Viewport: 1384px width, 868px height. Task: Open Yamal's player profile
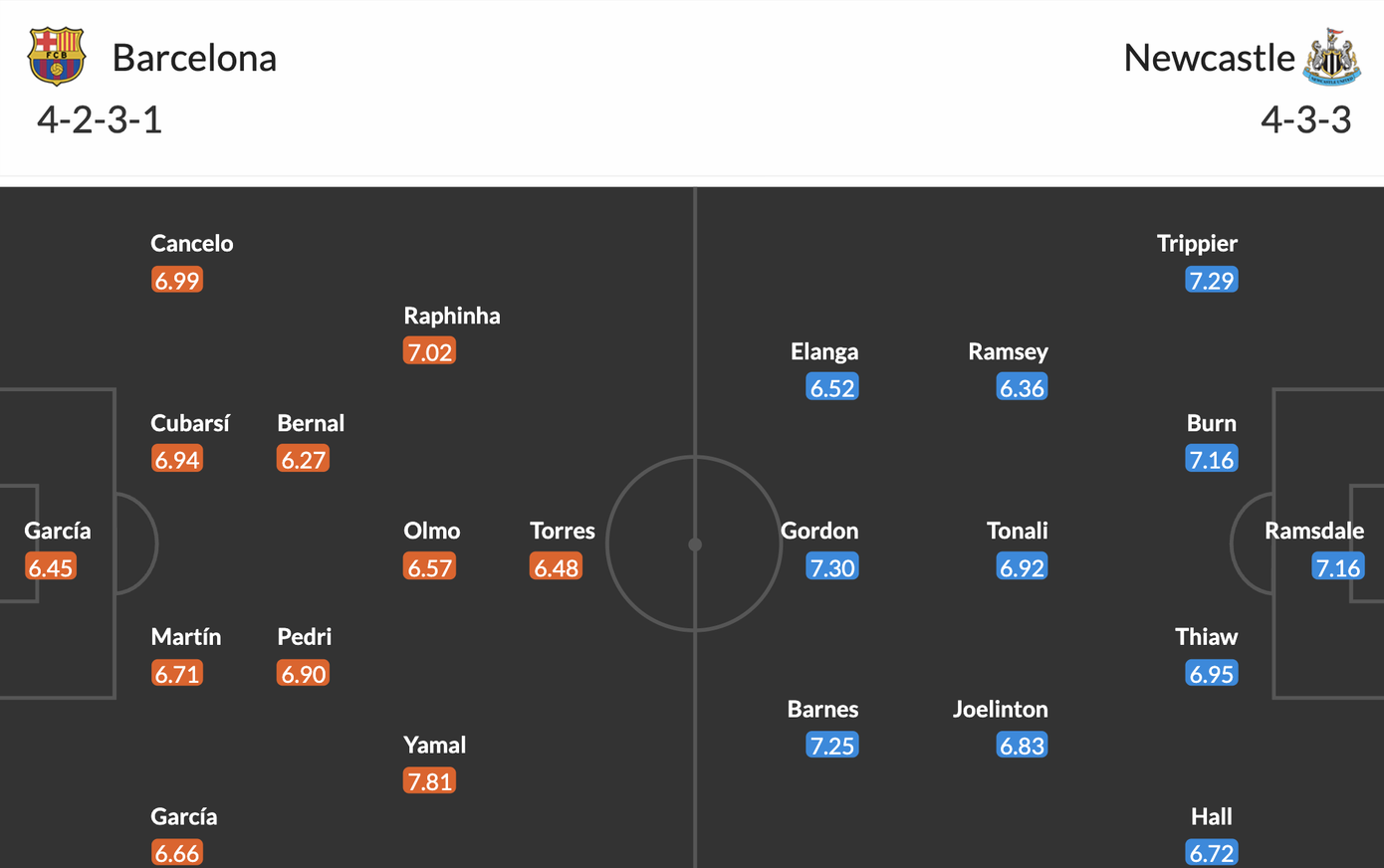click(434, 745)
